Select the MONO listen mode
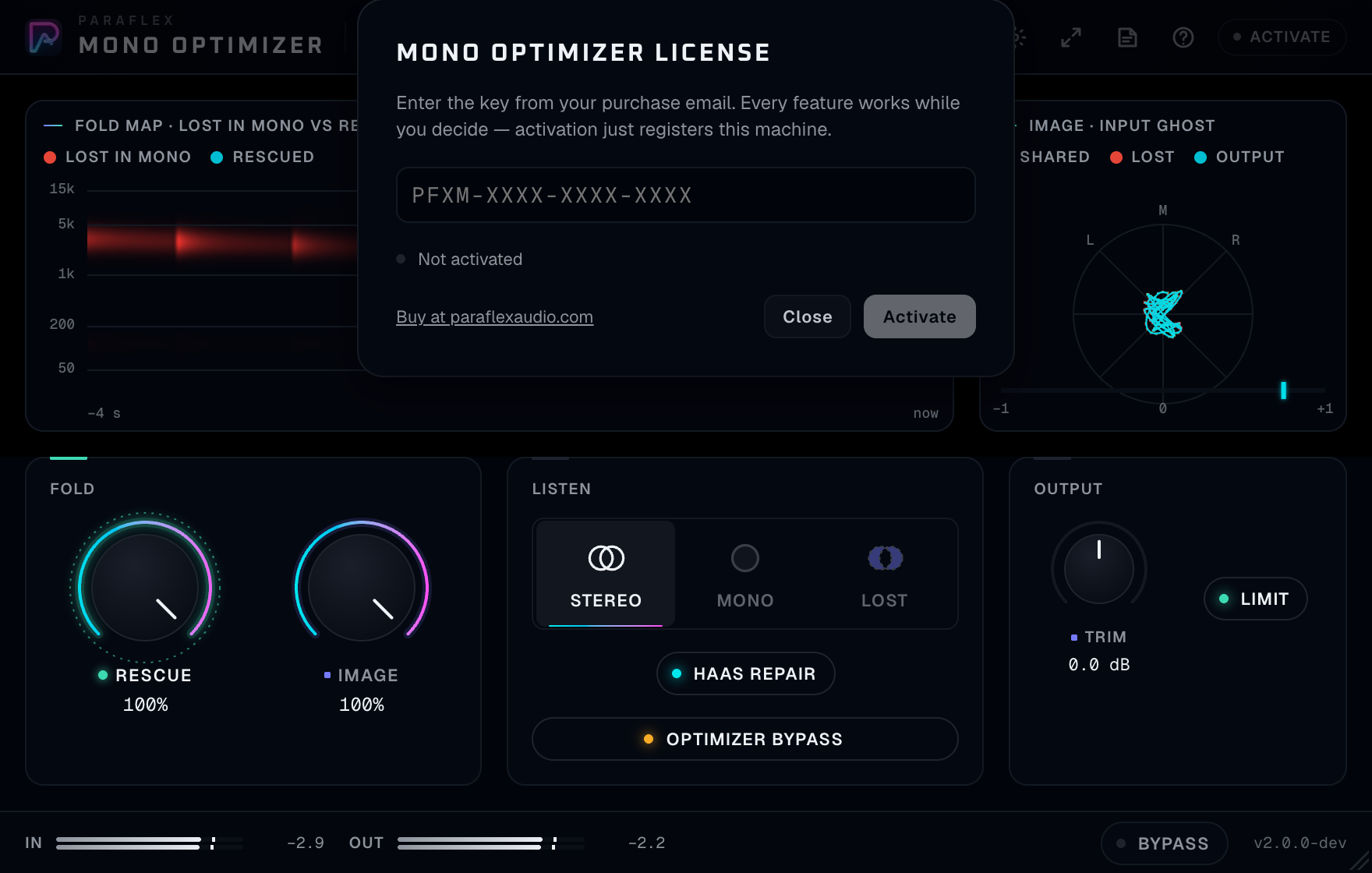This screenshot has width=1372, height=873. (x=745, y=574)
